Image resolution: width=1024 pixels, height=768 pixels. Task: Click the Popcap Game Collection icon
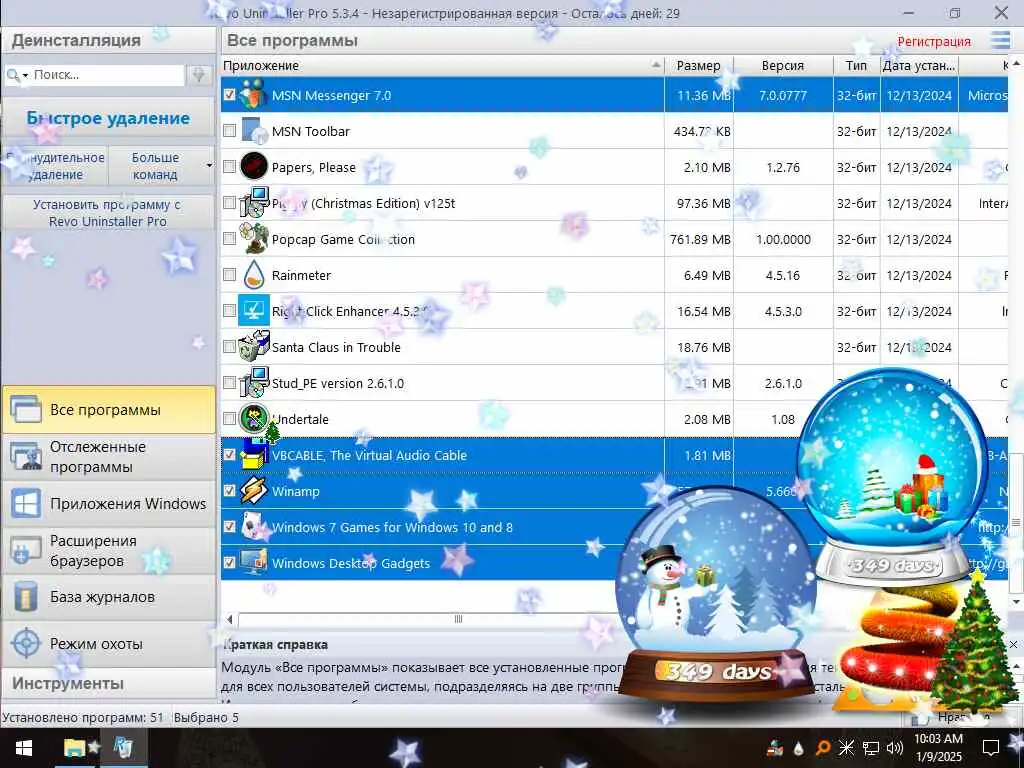(x=253, y=238)
